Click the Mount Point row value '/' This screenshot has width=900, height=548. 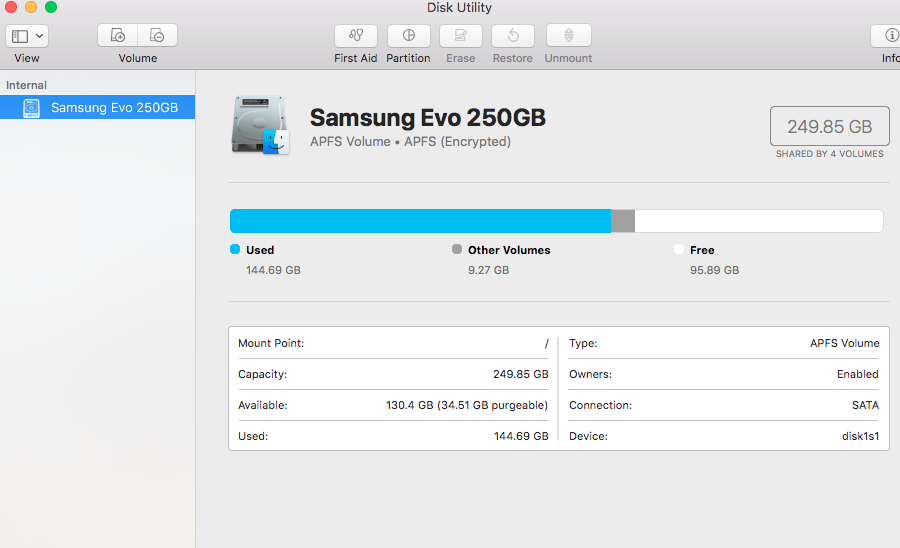[x=546, y=343]
